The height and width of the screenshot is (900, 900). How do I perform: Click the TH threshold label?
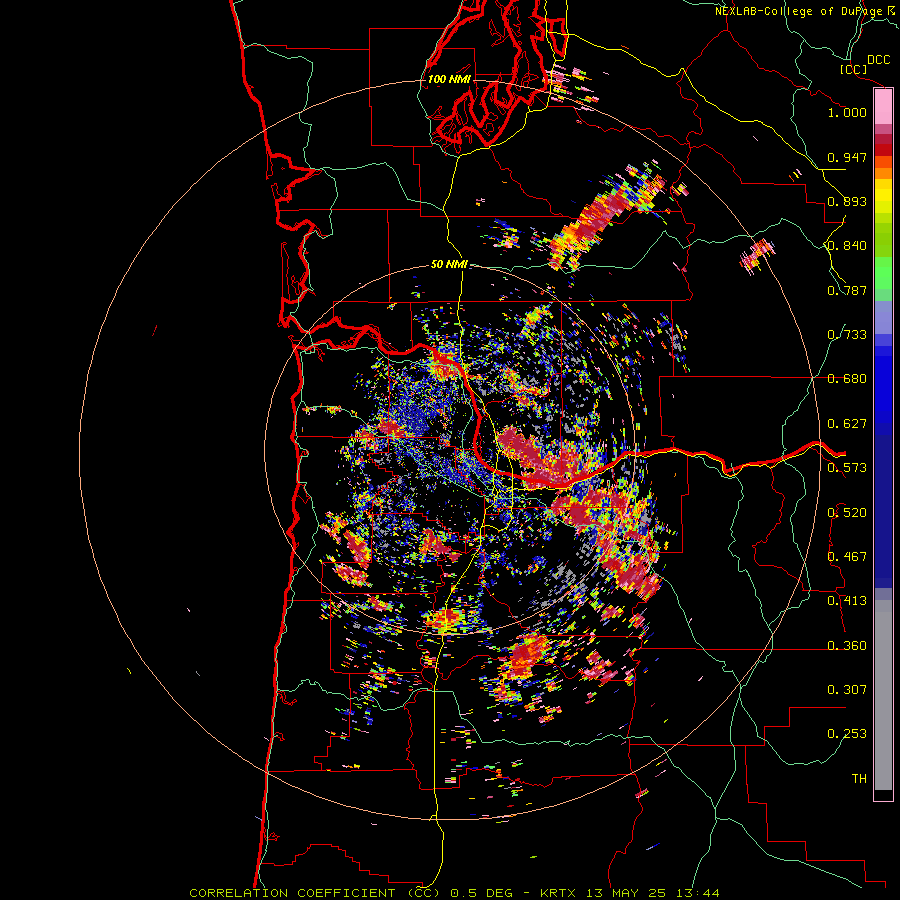click(859, 779)
